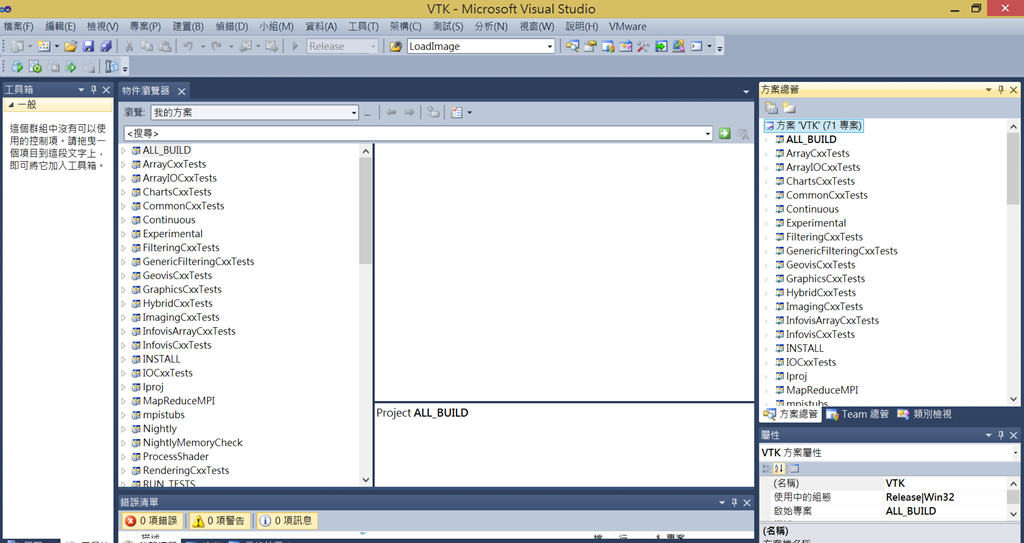Click the Team Explorer toolbar icon
The width and height of the screenshot is (1024, 543).
(608, 46)
